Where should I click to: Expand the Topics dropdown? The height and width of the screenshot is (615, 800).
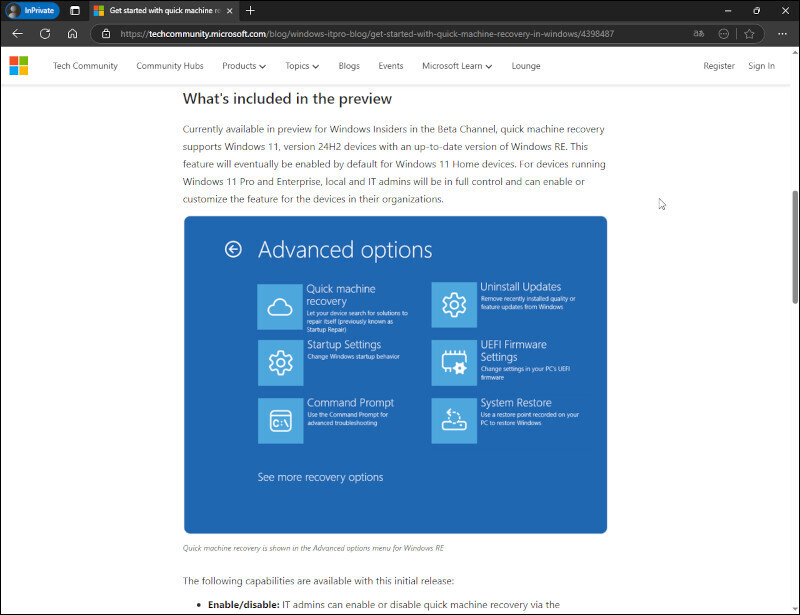point(302,66)
